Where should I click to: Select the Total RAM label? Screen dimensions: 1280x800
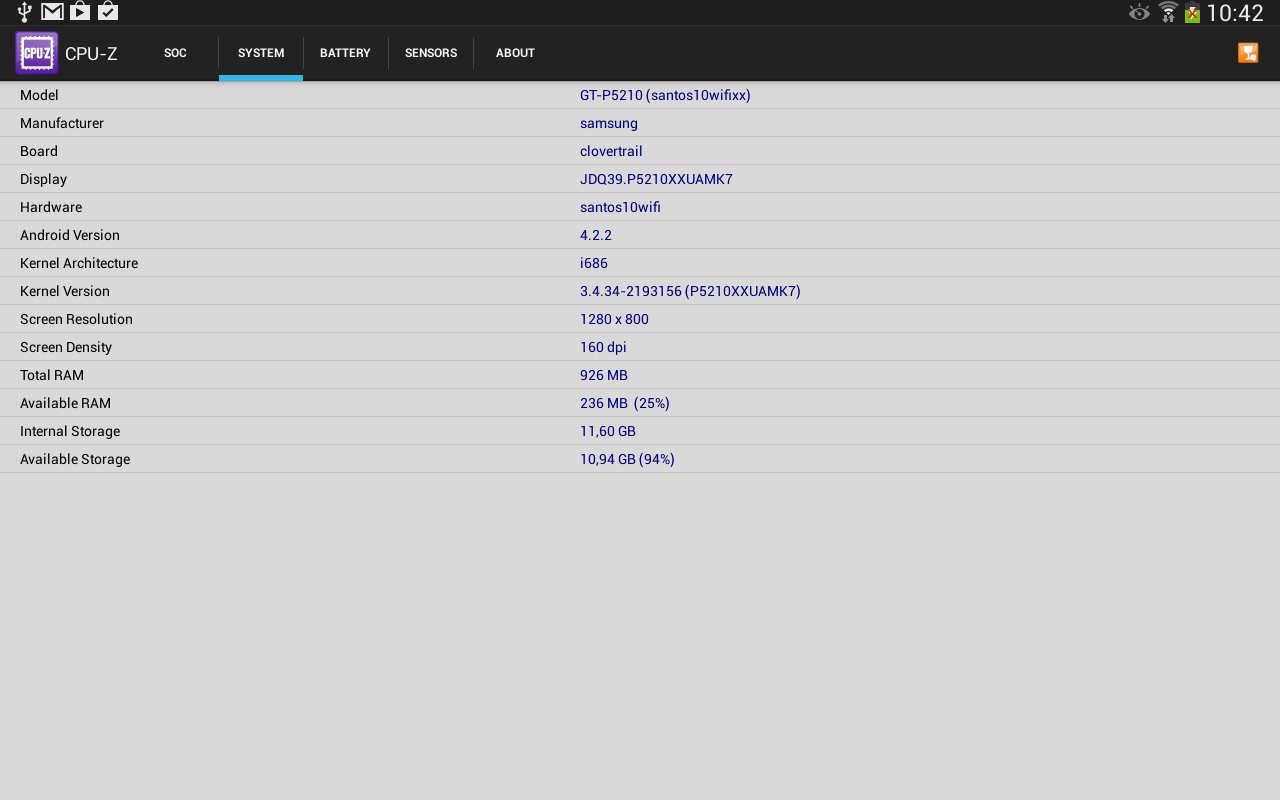pyautogui.click(x=52, y=375)
